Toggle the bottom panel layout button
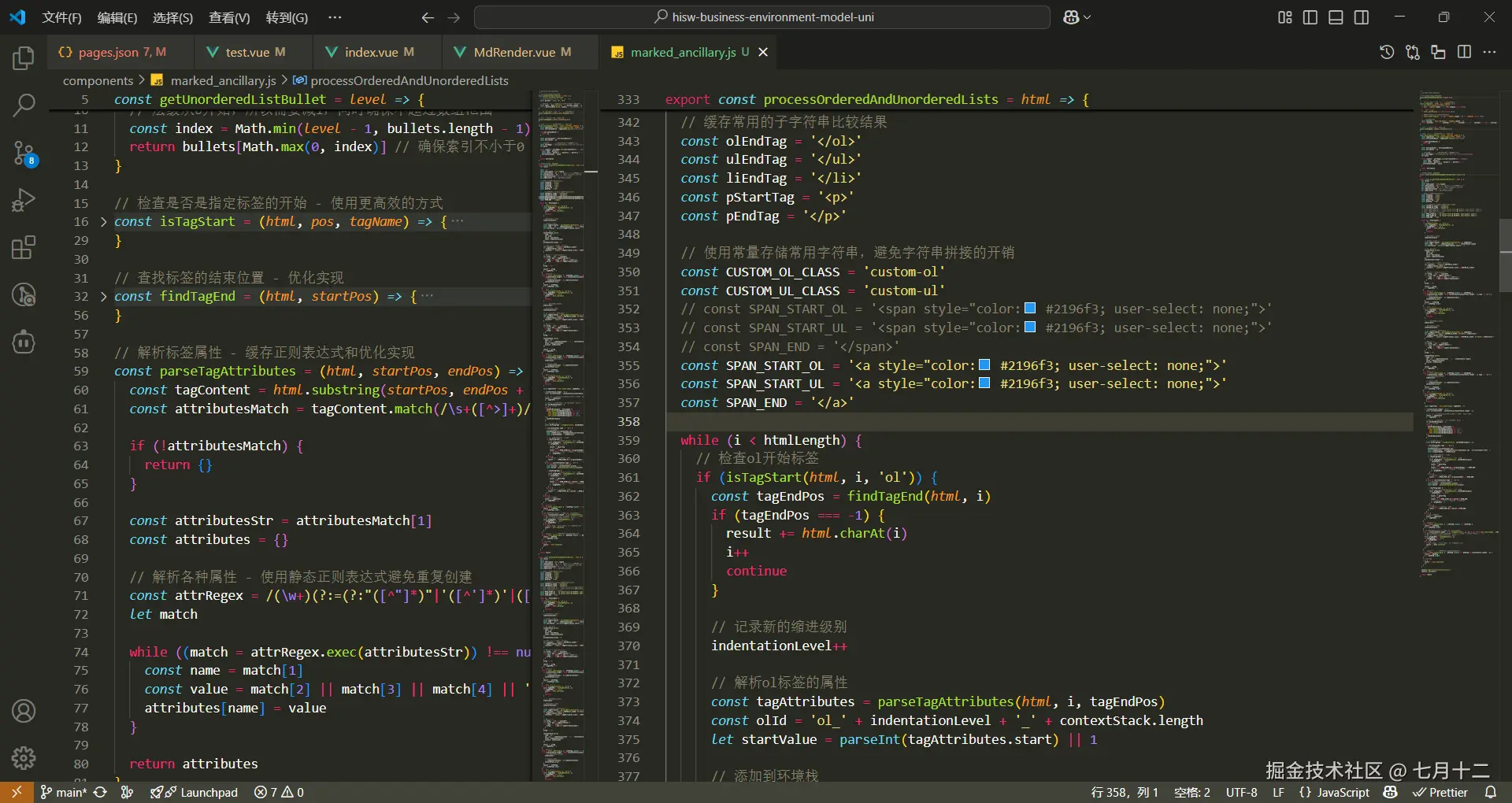1512x803 pixels. pos(1336,17)
